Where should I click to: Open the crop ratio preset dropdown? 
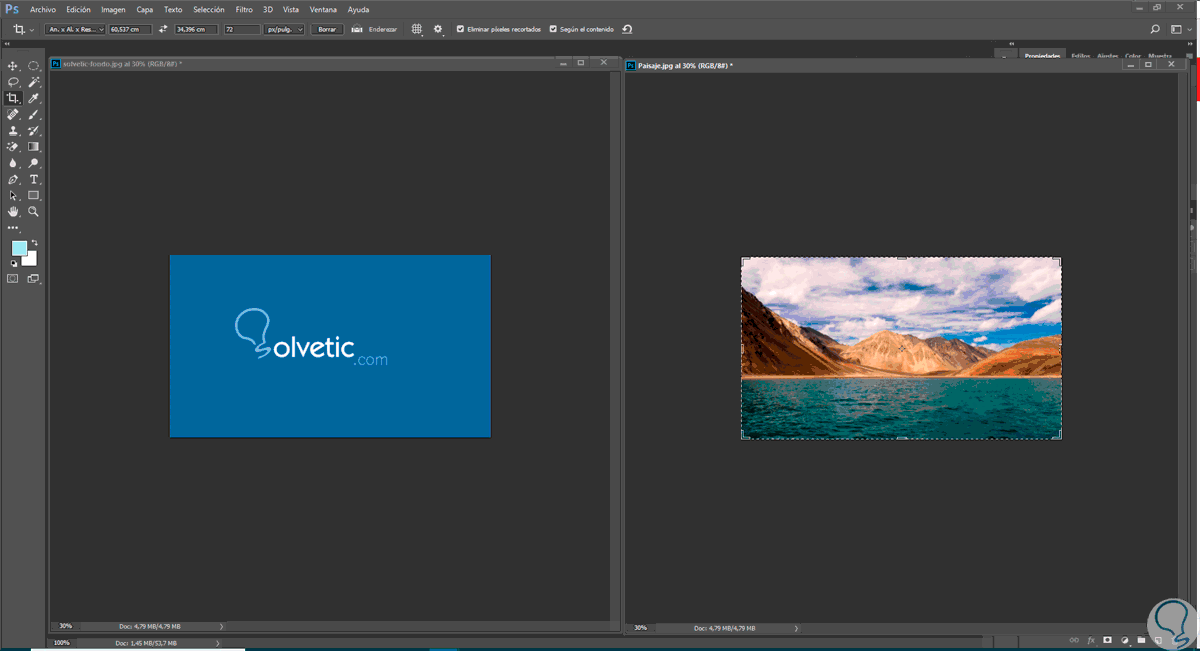[74, 29]
